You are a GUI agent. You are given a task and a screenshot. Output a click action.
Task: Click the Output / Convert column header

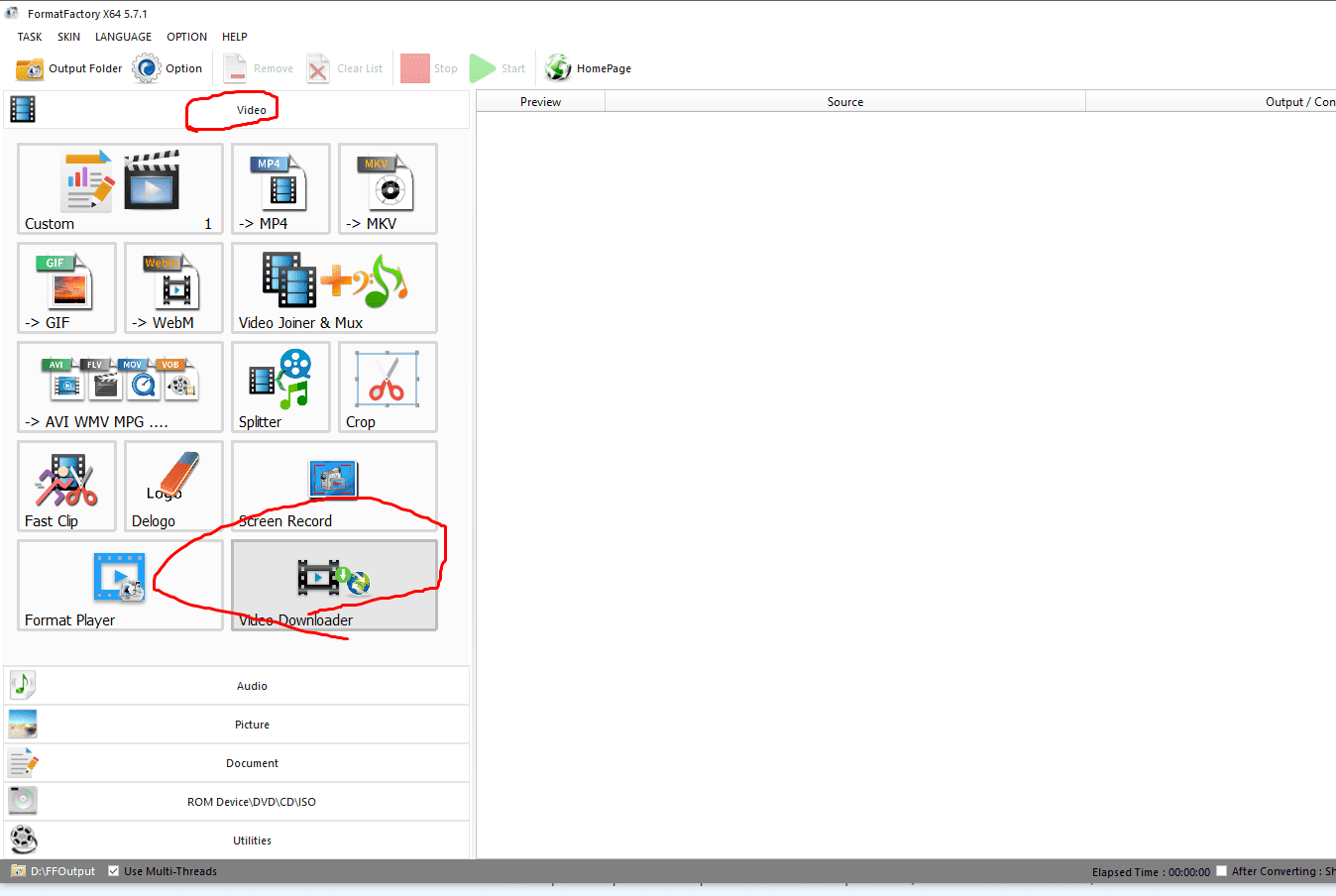[1211, 102]
